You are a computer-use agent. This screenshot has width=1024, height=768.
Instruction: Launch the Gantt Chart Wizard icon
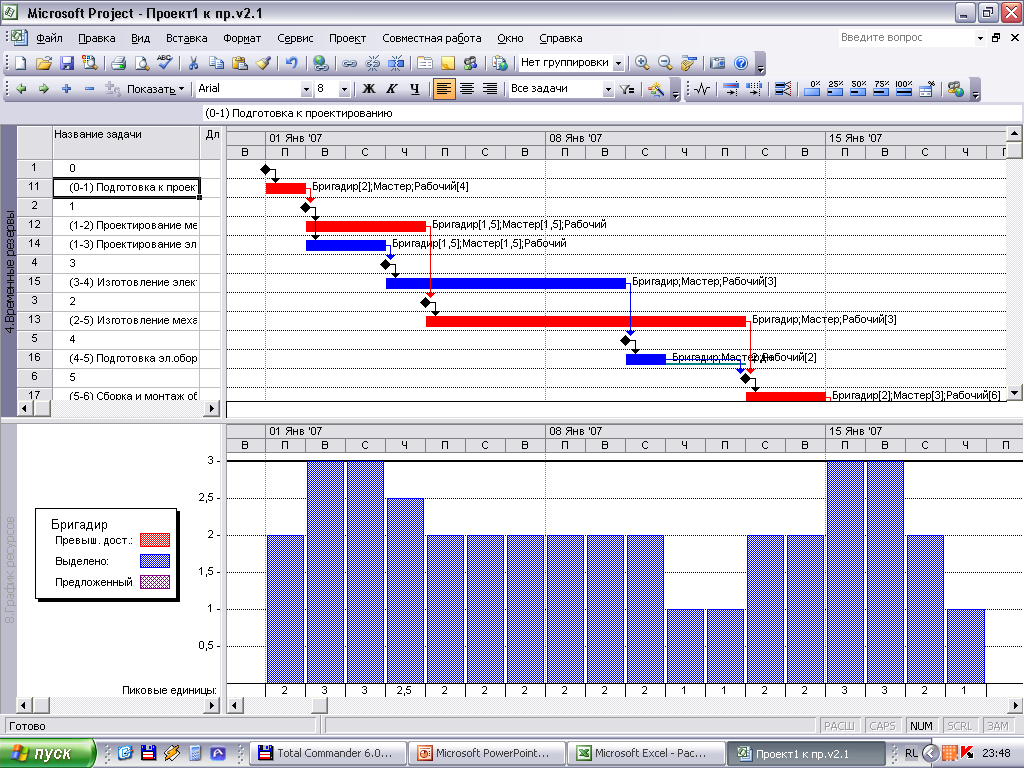coord(656,89)
